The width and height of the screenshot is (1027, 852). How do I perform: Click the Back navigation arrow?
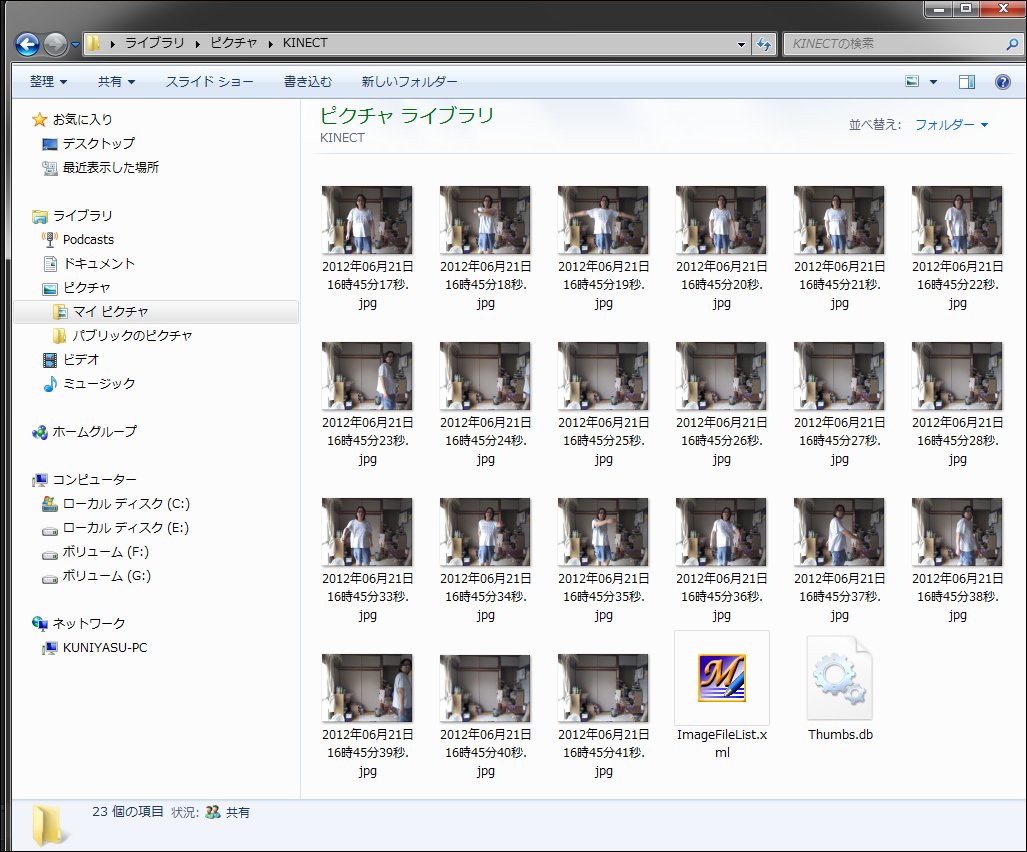click(28, 45)
